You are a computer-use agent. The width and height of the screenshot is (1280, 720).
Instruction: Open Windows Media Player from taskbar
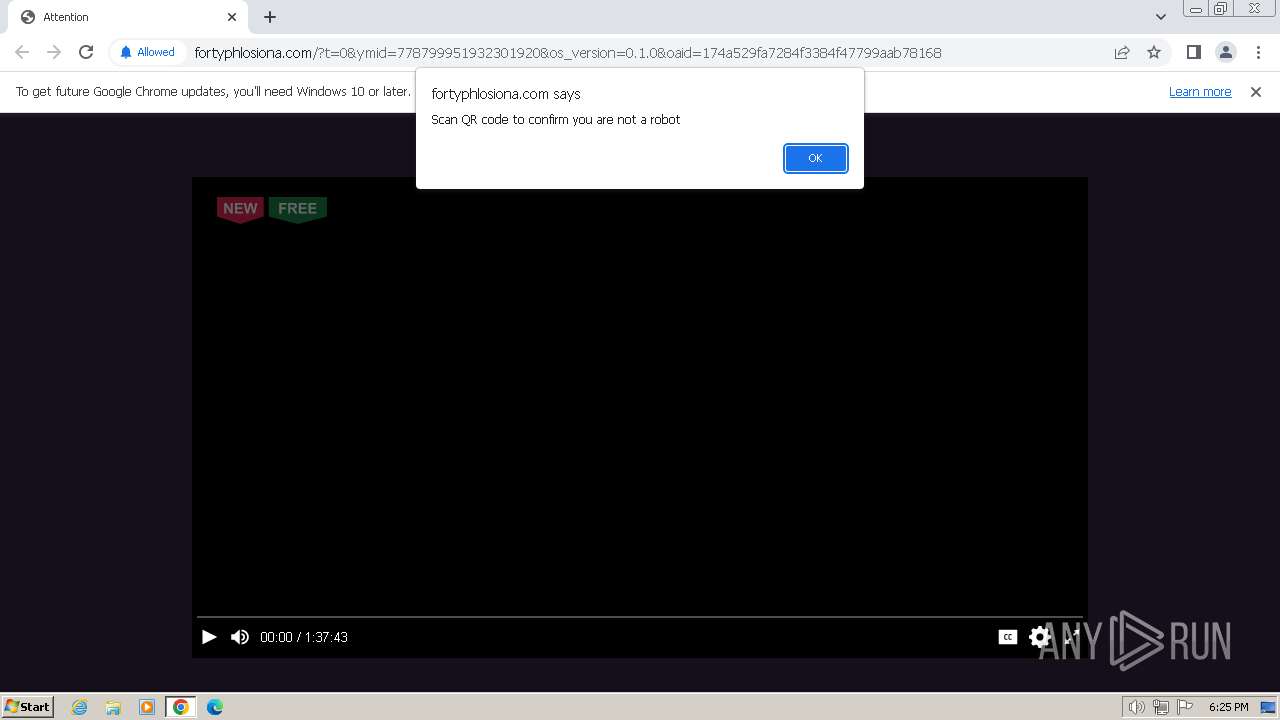(x=147, y=707)
